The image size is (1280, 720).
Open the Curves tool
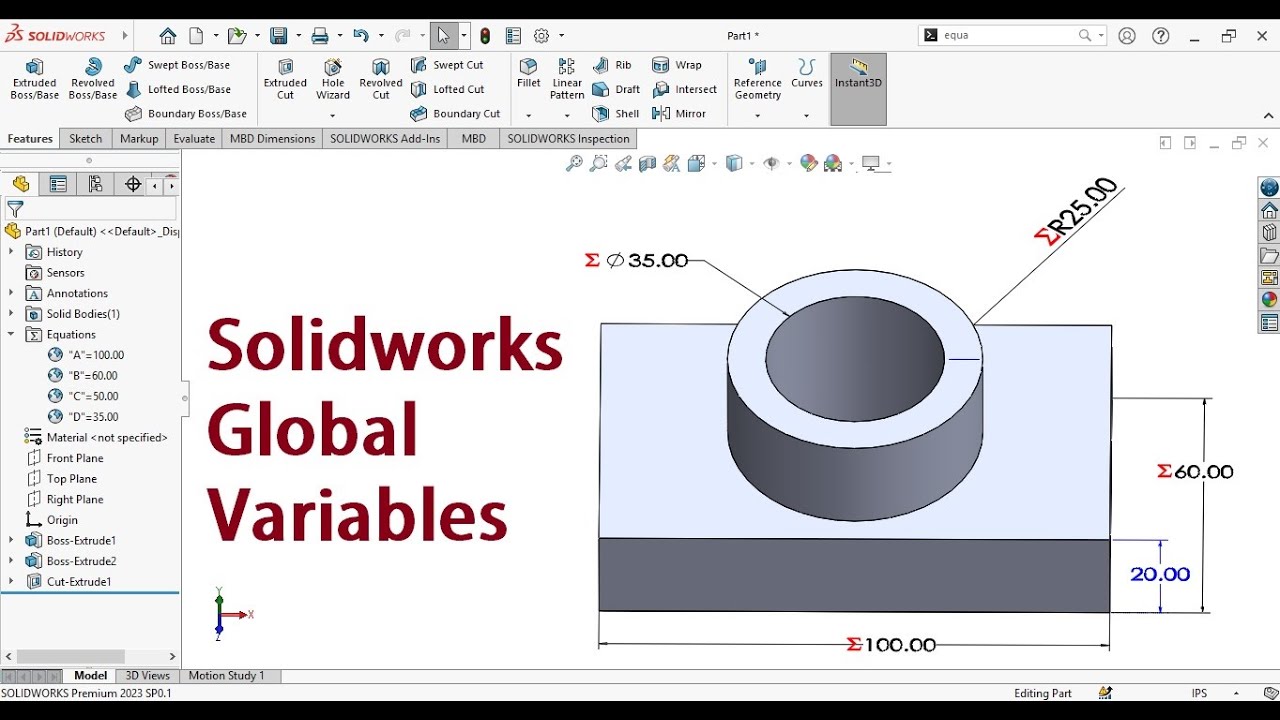pos(807,72)
